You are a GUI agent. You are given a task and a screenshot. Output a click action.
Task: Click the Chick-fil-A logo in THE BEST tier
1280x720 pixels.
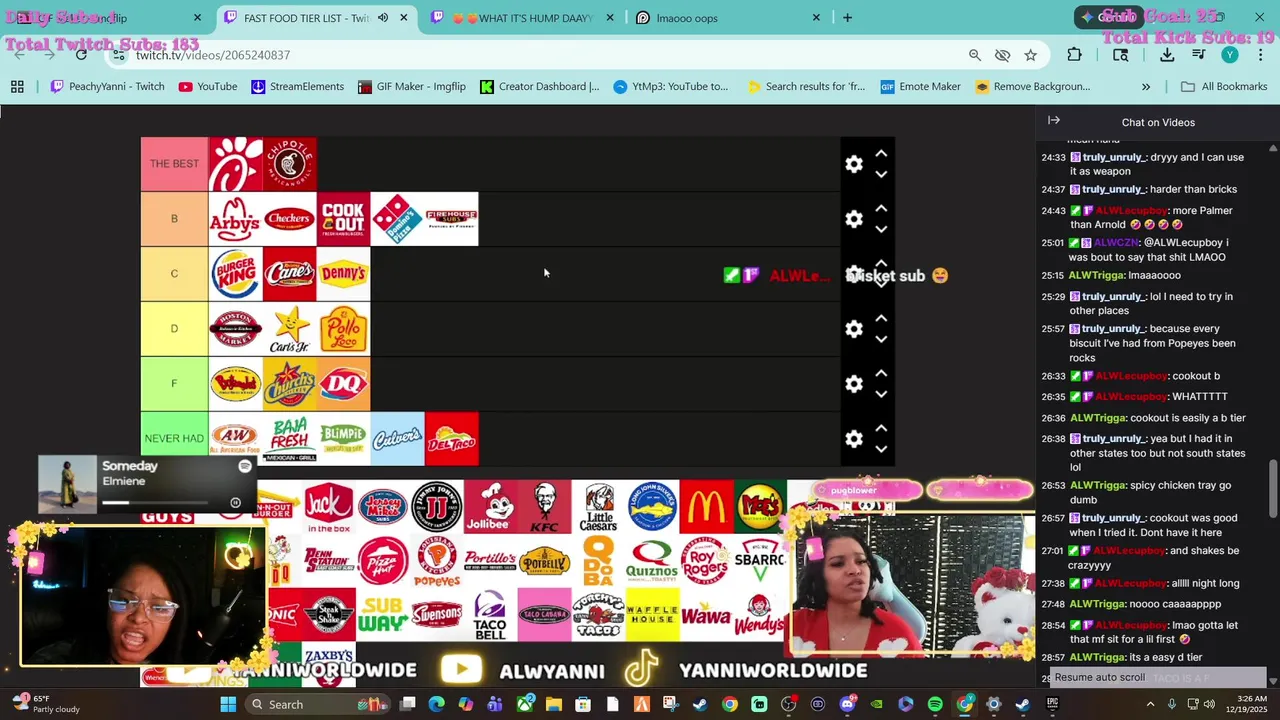tap(235, 164)
